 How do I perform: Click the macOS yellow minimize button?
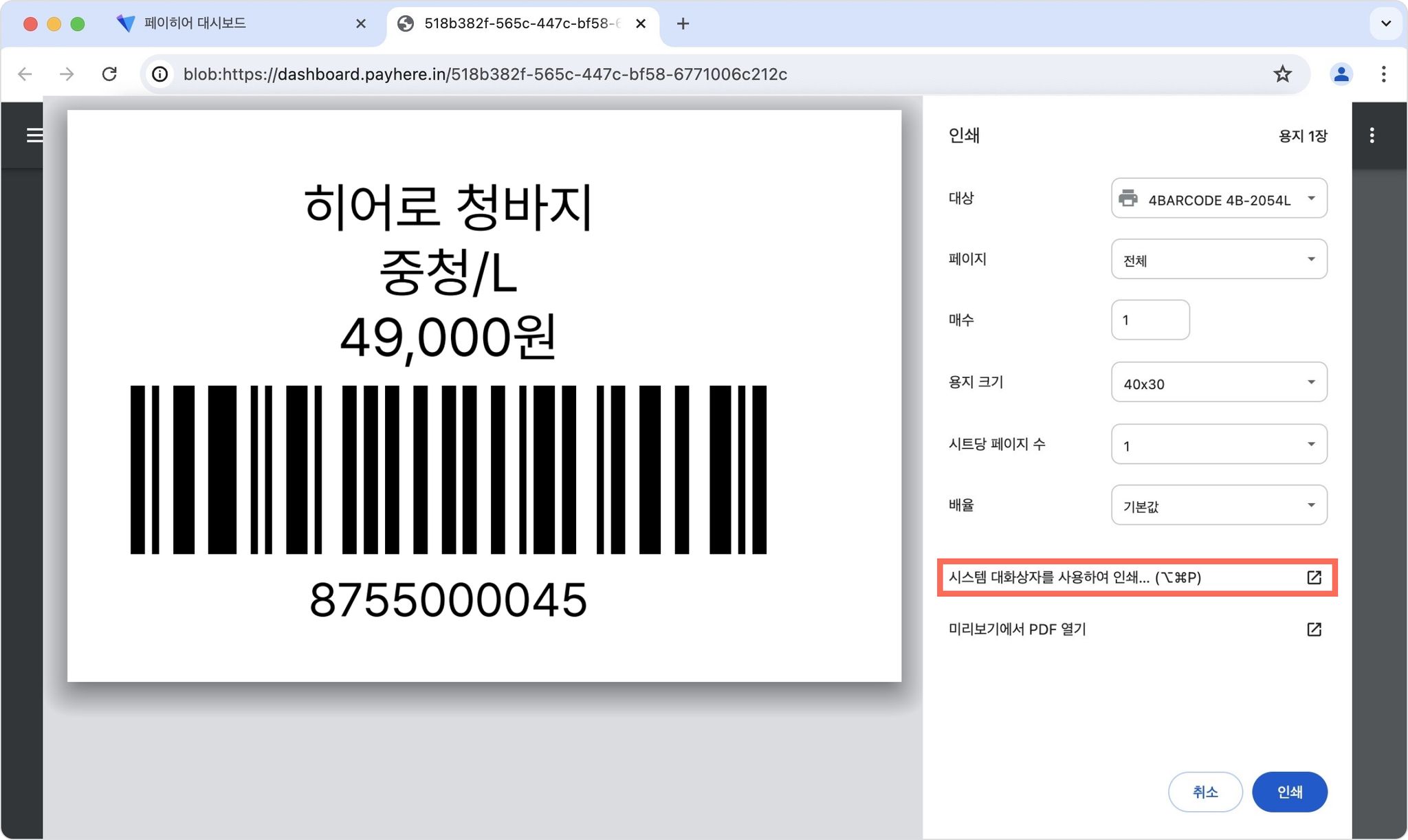pyautogui.click(x=54, y=24)
